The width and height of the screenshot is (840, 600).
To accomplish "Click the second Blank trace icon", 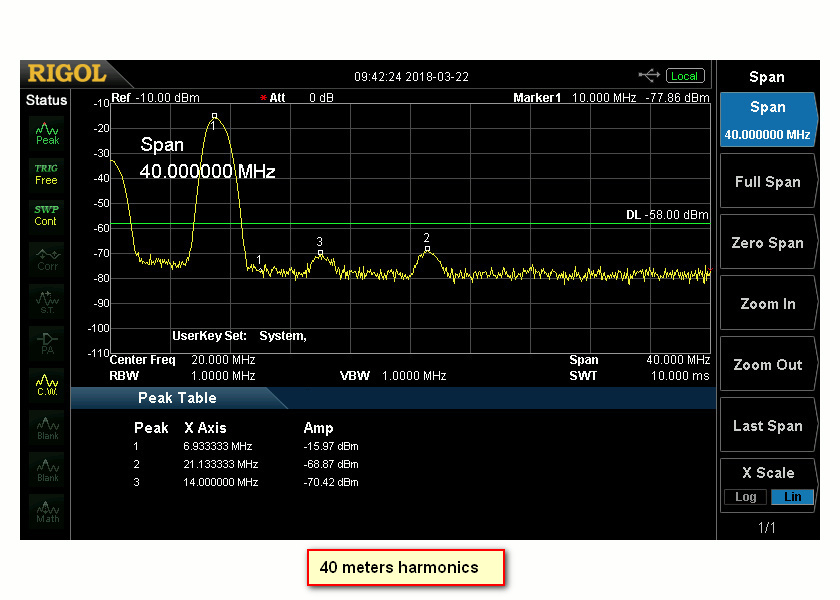I will (47, 470).
